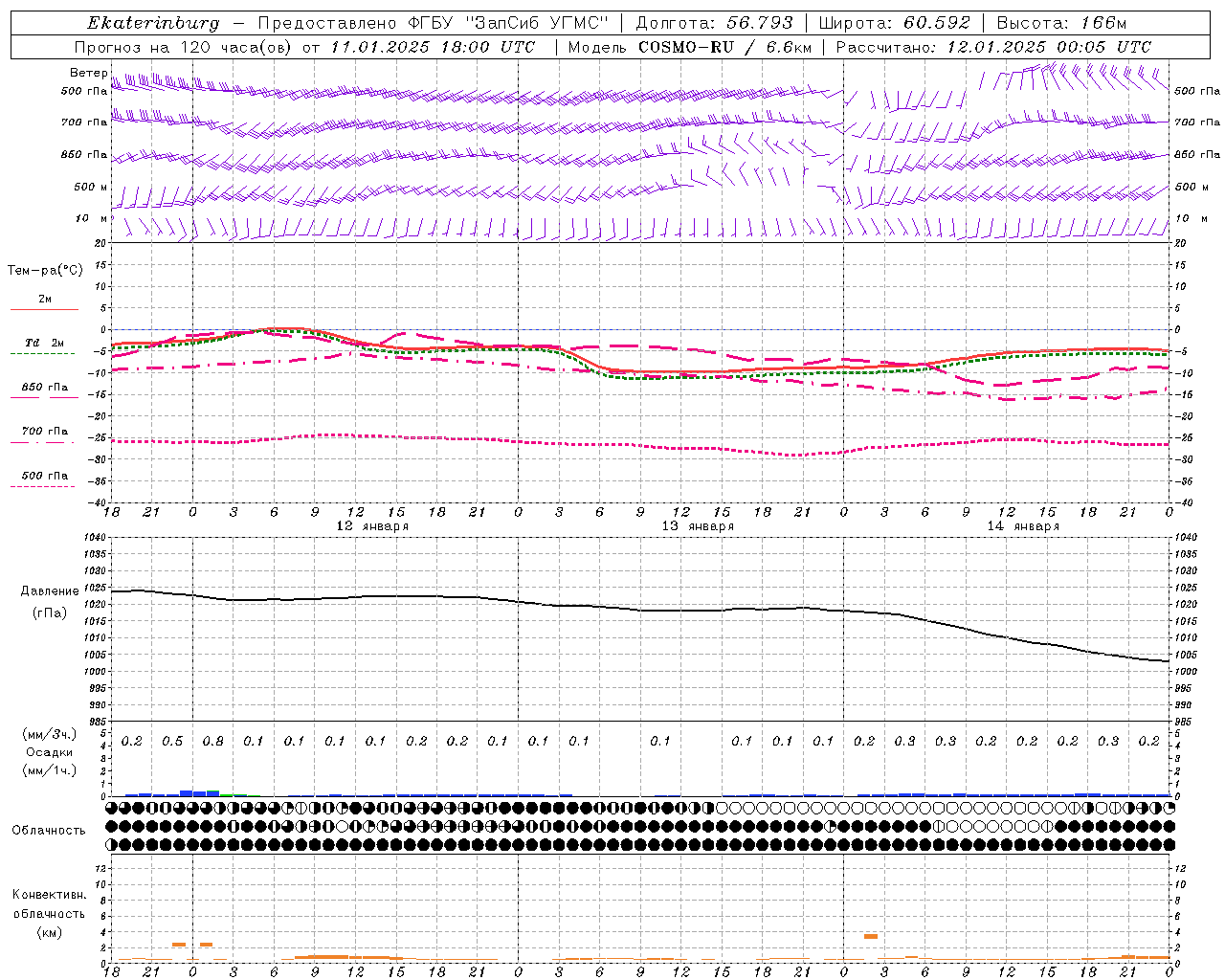Click the 'Высота: 166м' header field
The image size is (1225, 980).
click(1061, 23)
